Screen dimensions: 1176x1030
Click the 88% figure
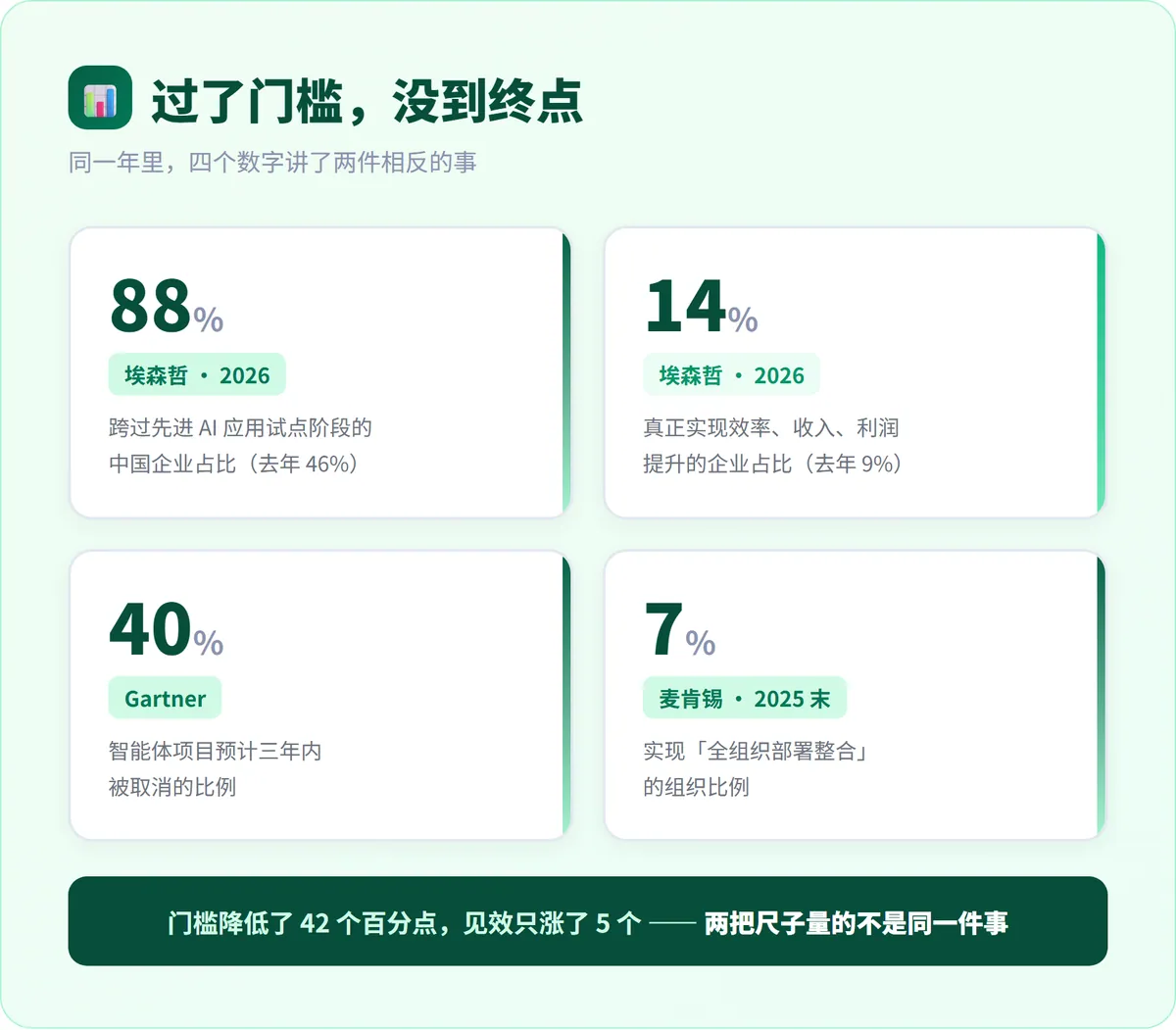coord(167,306)
